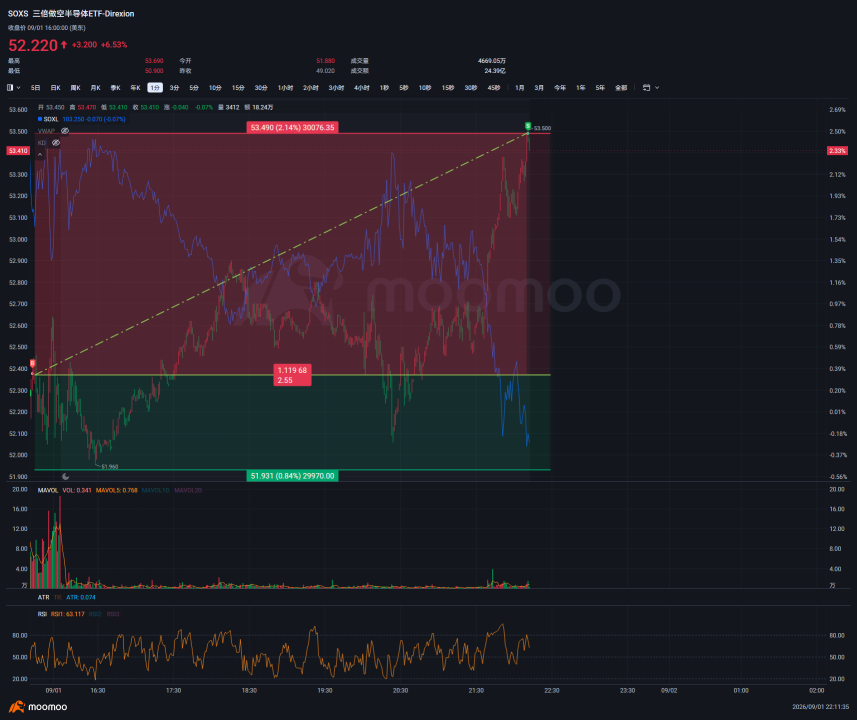Set chart range to 5年

[600, 87]
